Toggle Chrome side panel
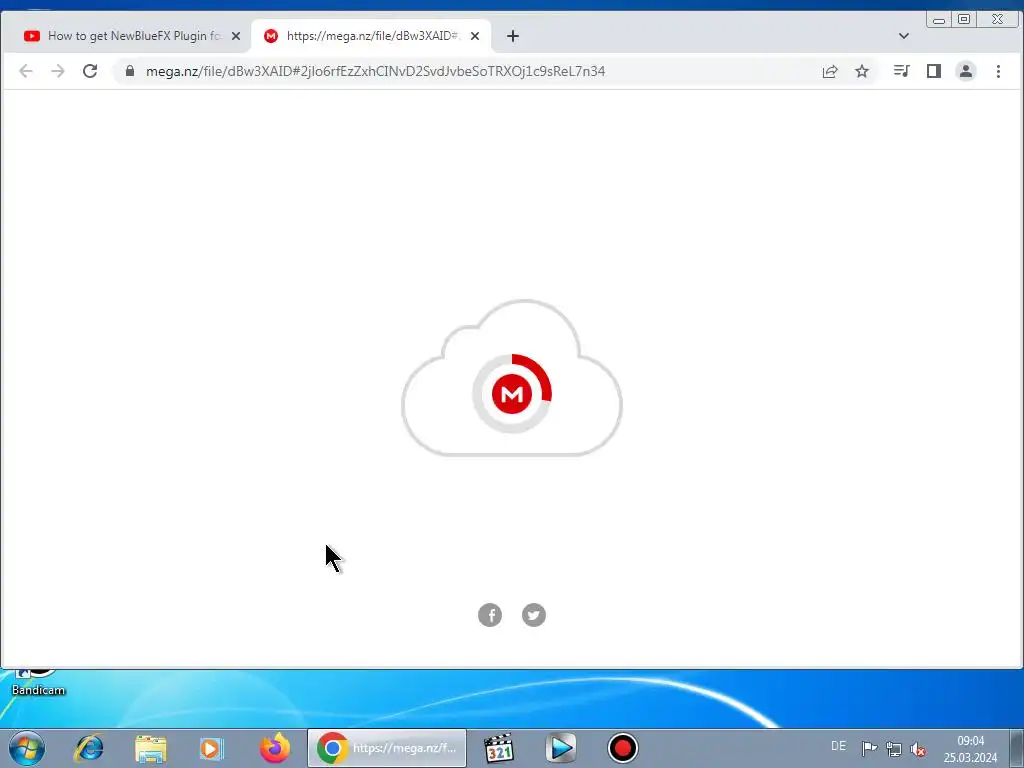This screenshot has height=768, width=1024. (x=934, y=71)
